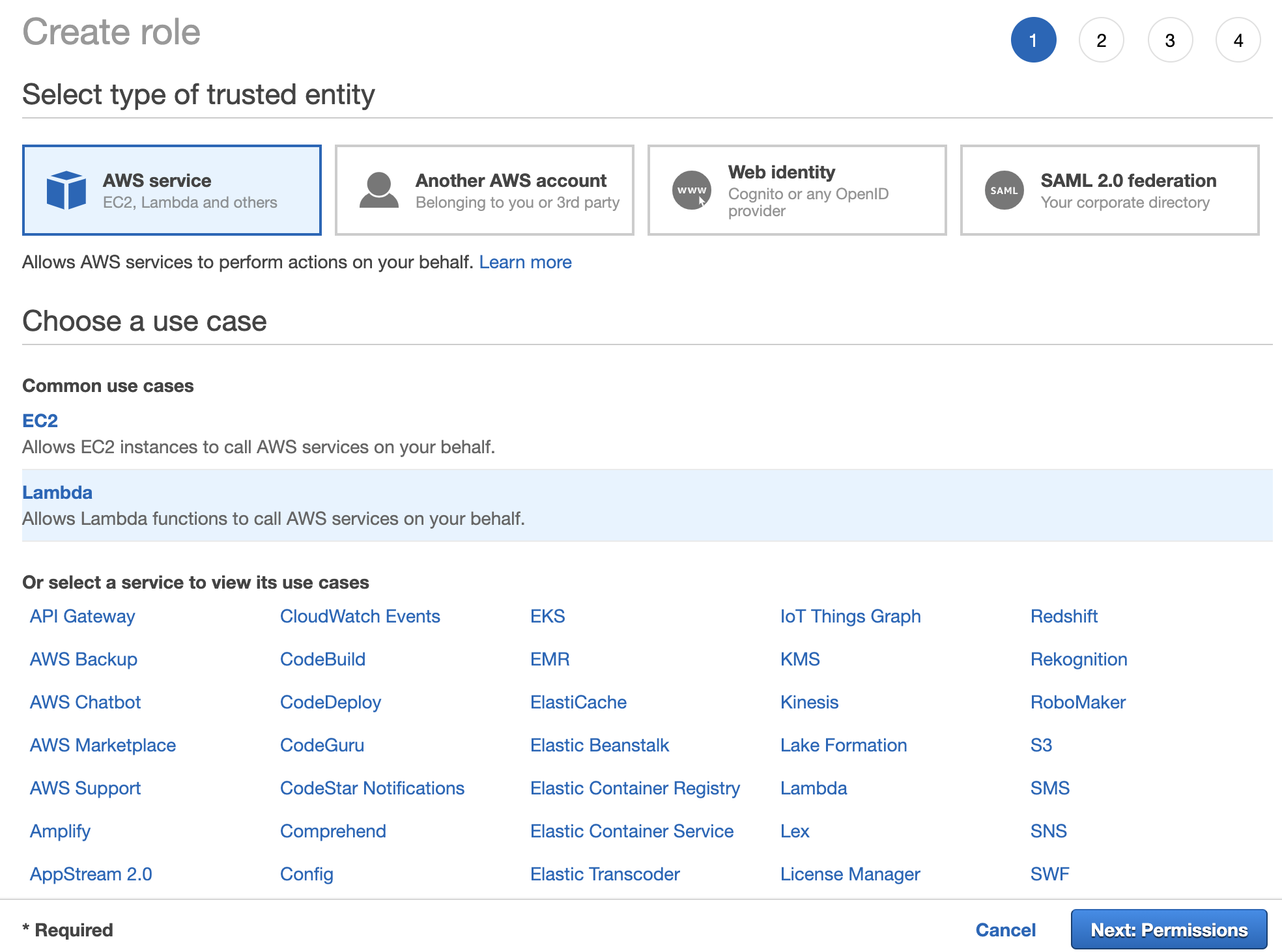Click the Another AWS account person icon
The height and width of the screenshot is (952, 1282).
point(378,190)
